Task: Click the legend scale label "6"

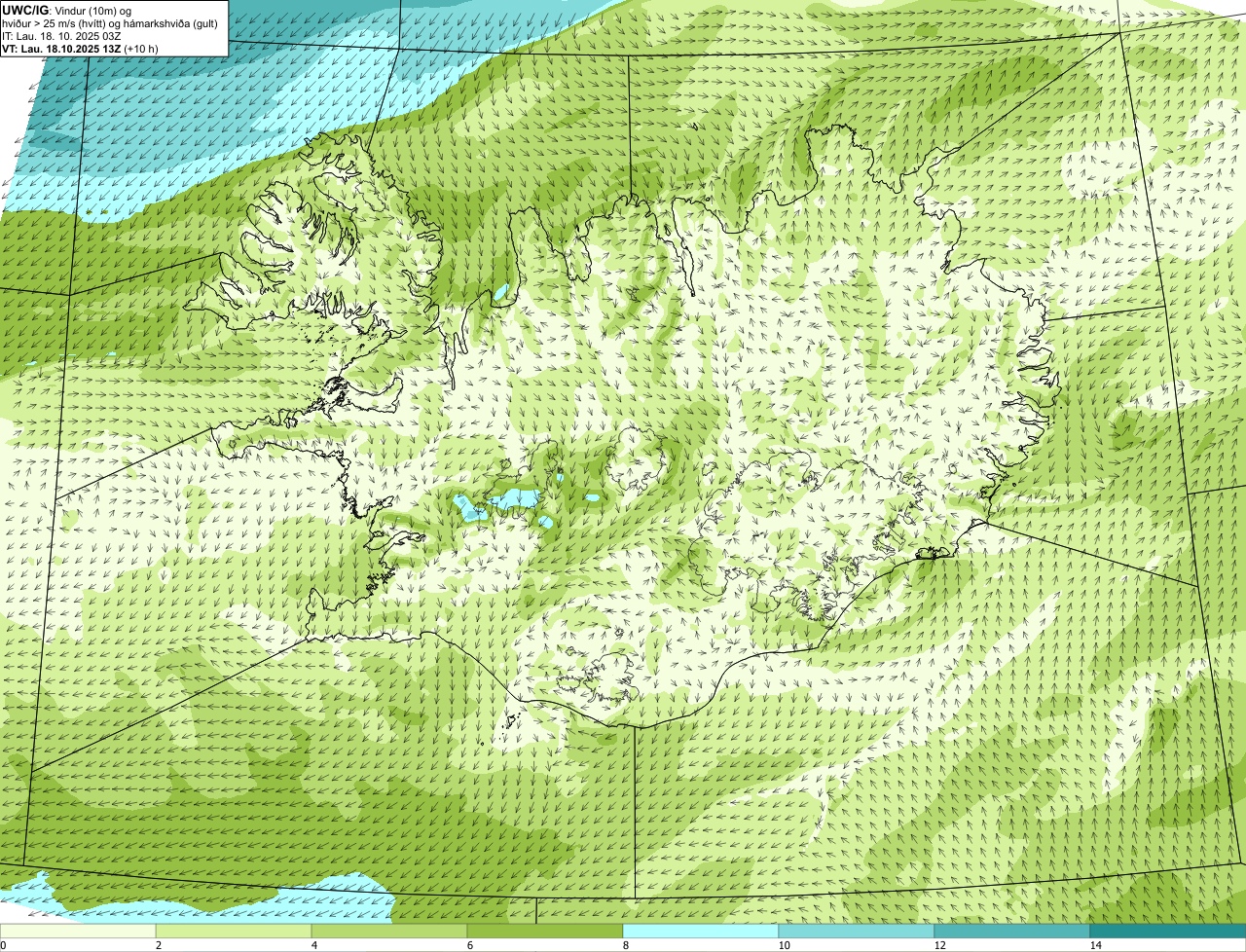Action: point(469,945)
